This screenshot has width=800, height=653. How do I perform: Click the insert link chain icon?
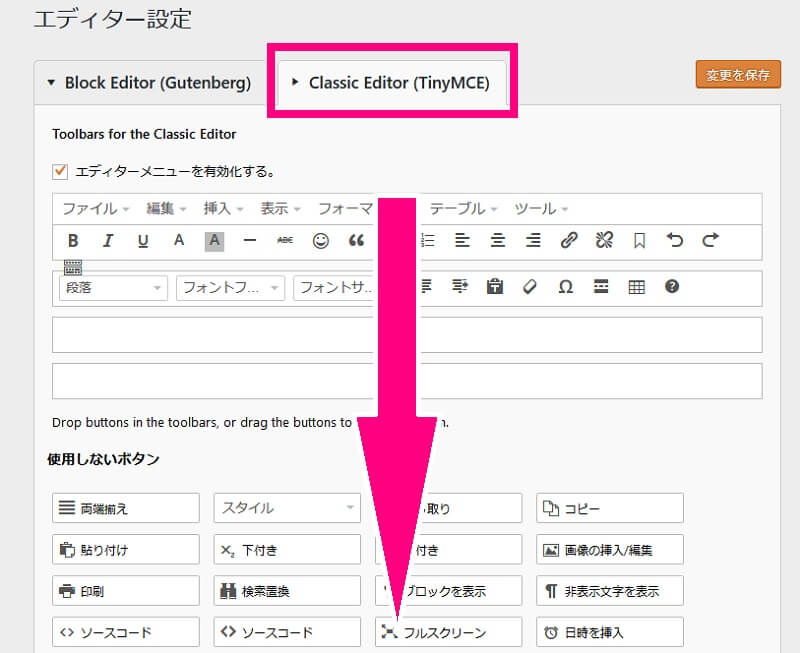point(569,241)
